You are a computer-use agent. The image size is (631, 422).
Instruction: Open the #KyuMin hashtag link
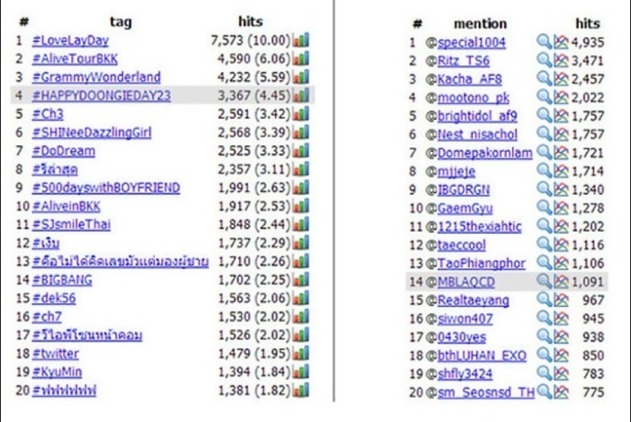click(57, 372)
